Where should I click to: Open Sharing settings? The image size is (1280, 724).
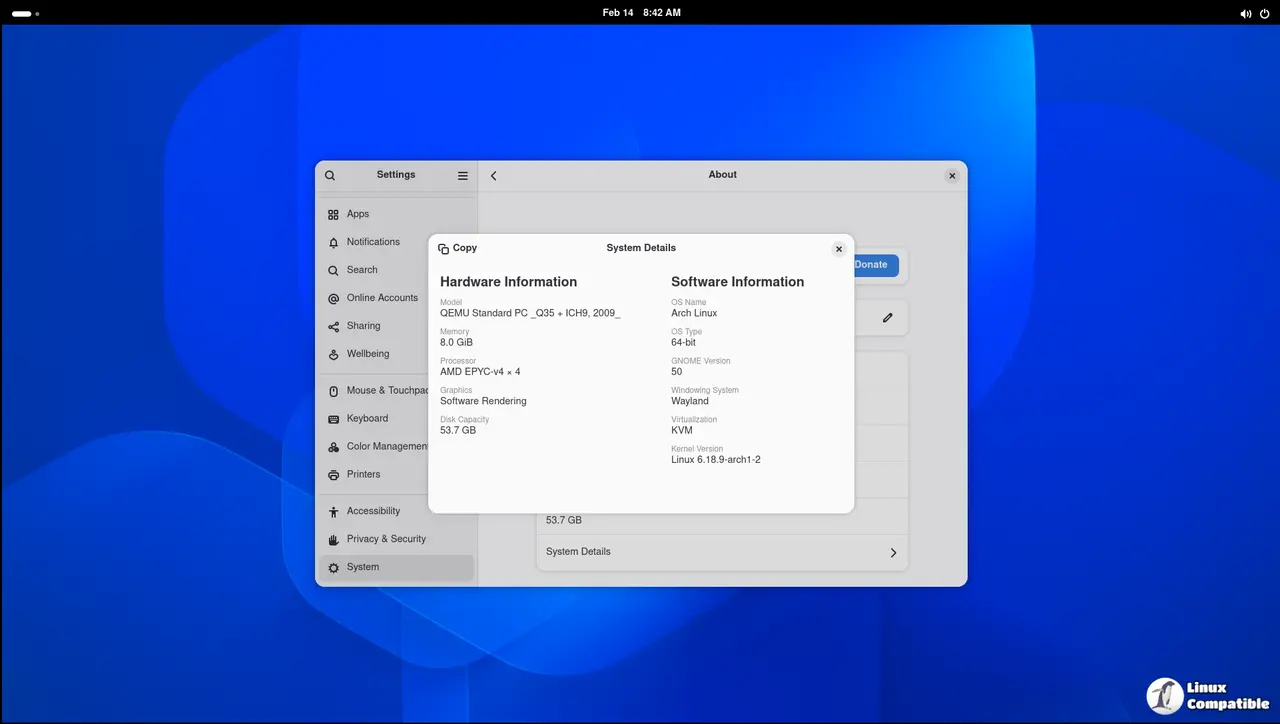(363, 326)
